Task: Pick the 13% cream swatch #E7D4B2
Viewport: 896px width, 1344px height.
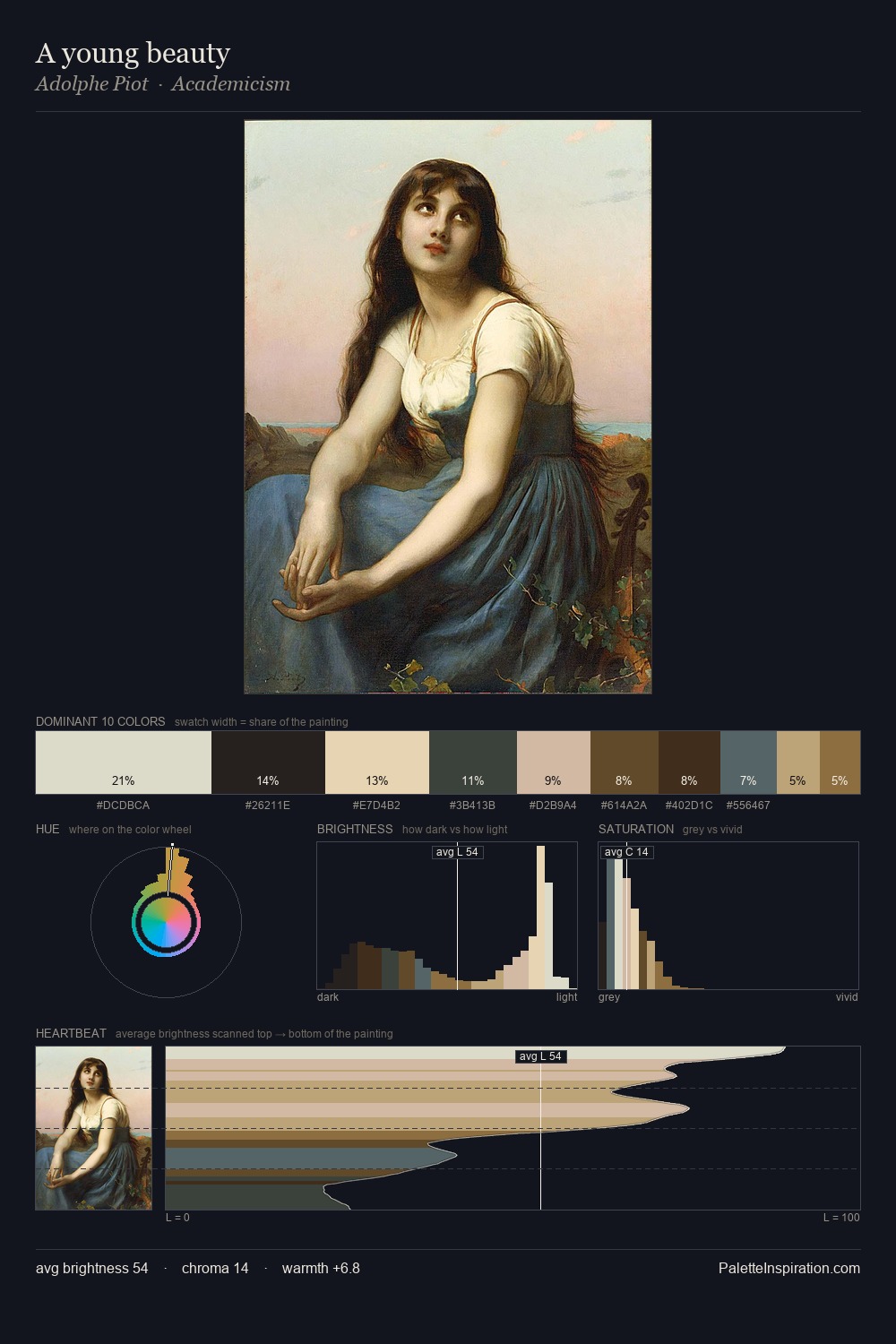Action: click(377, 762)
